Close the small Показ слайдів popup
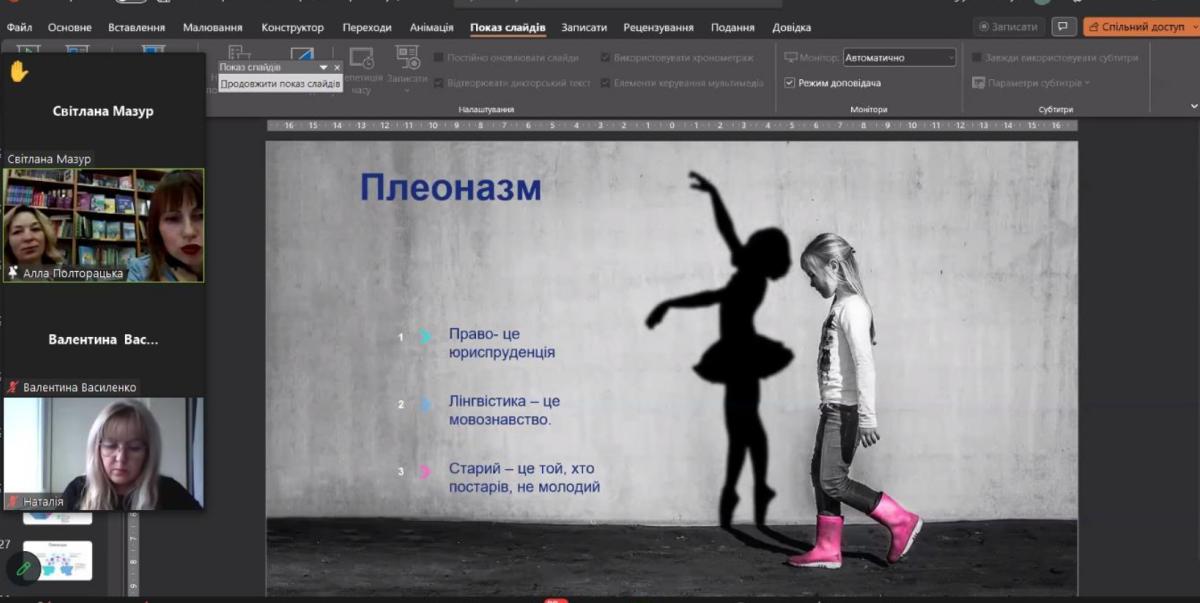This screenshot has width=1200, height=603. [x=337, y=67]
